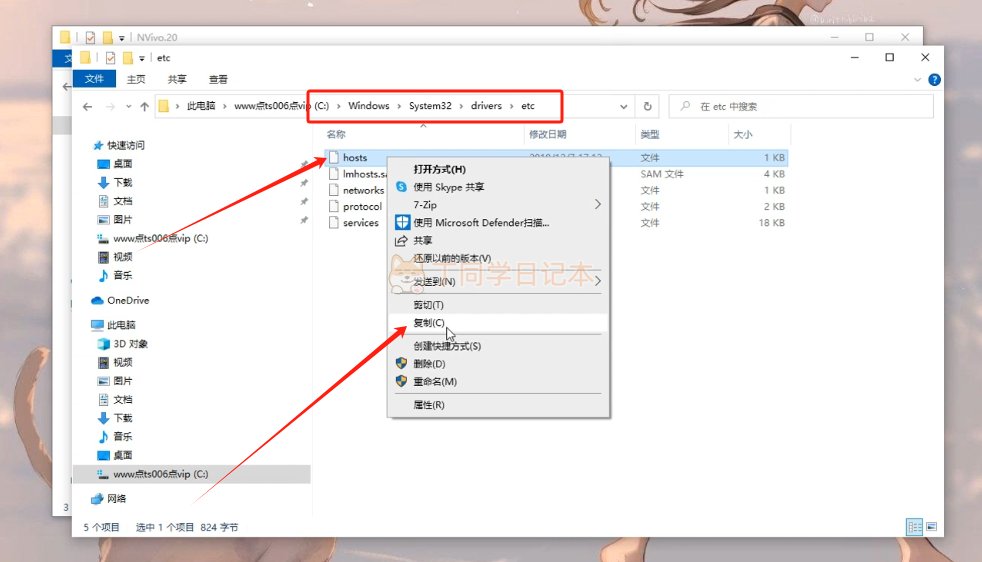Open 音乐 under quick access

[123, 275]
